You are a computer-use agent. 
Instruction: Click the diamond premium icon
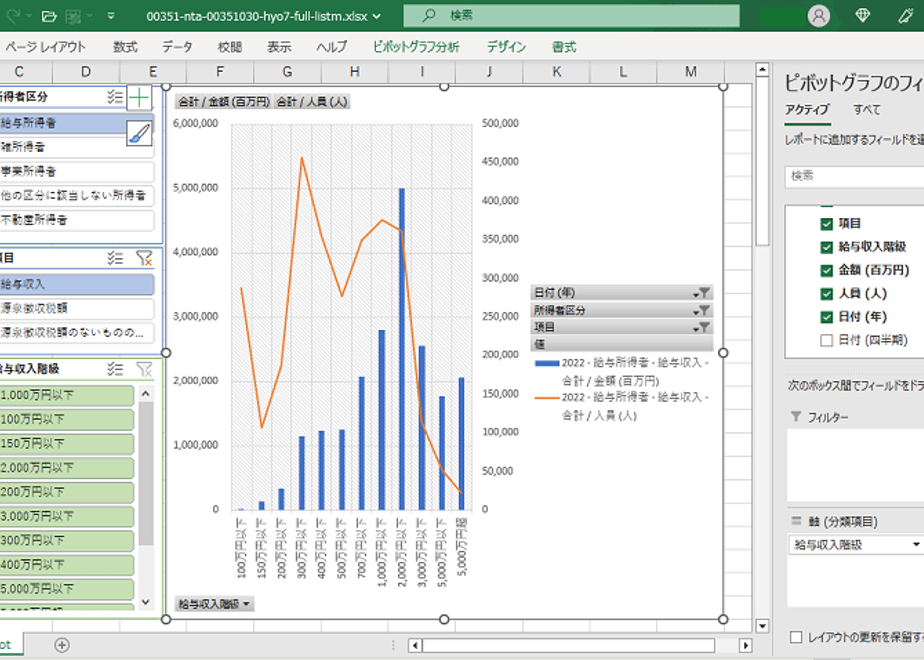tap(862, 16)
